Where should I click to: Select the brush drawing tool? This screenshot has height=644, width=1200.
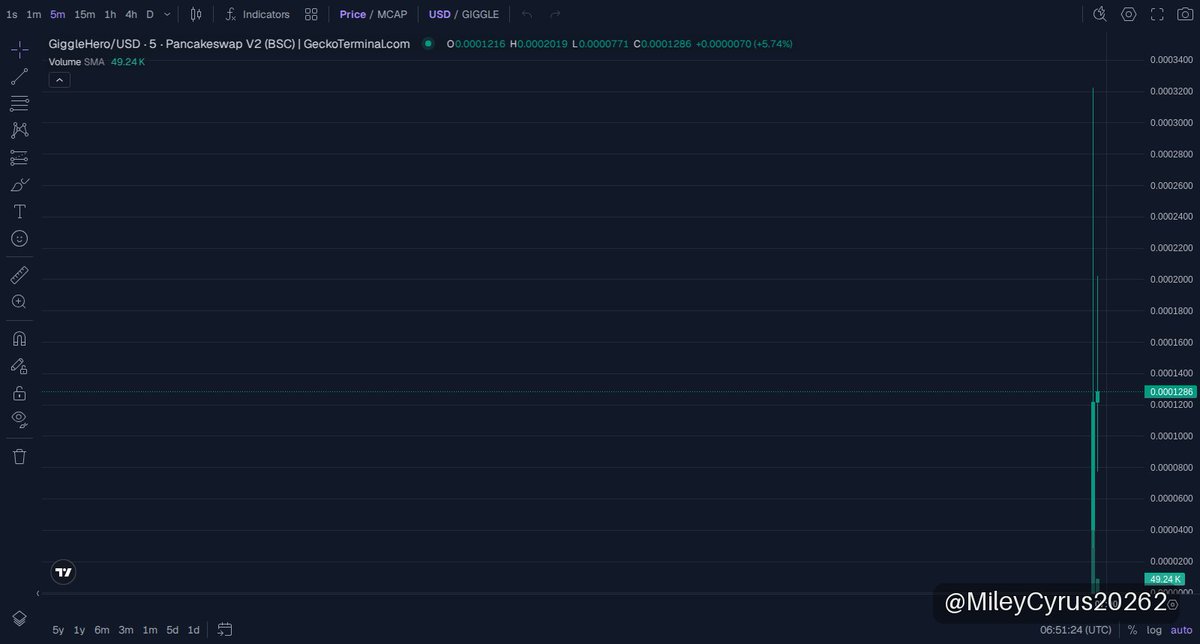[x=19, y=184]
